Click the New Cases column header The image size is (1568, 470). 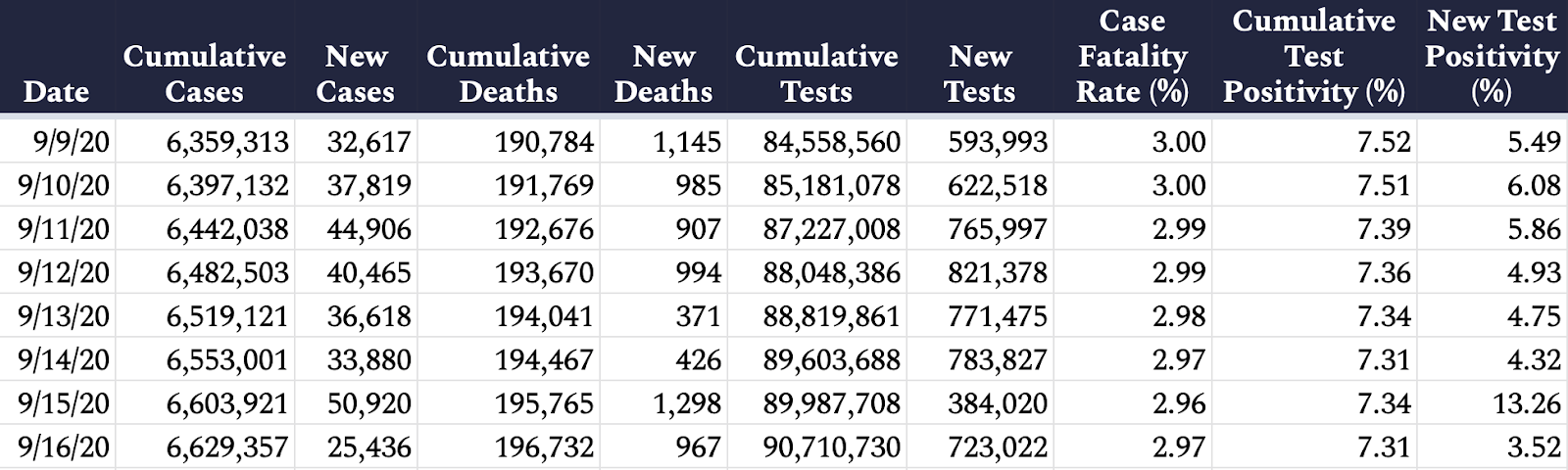(356, 73)
